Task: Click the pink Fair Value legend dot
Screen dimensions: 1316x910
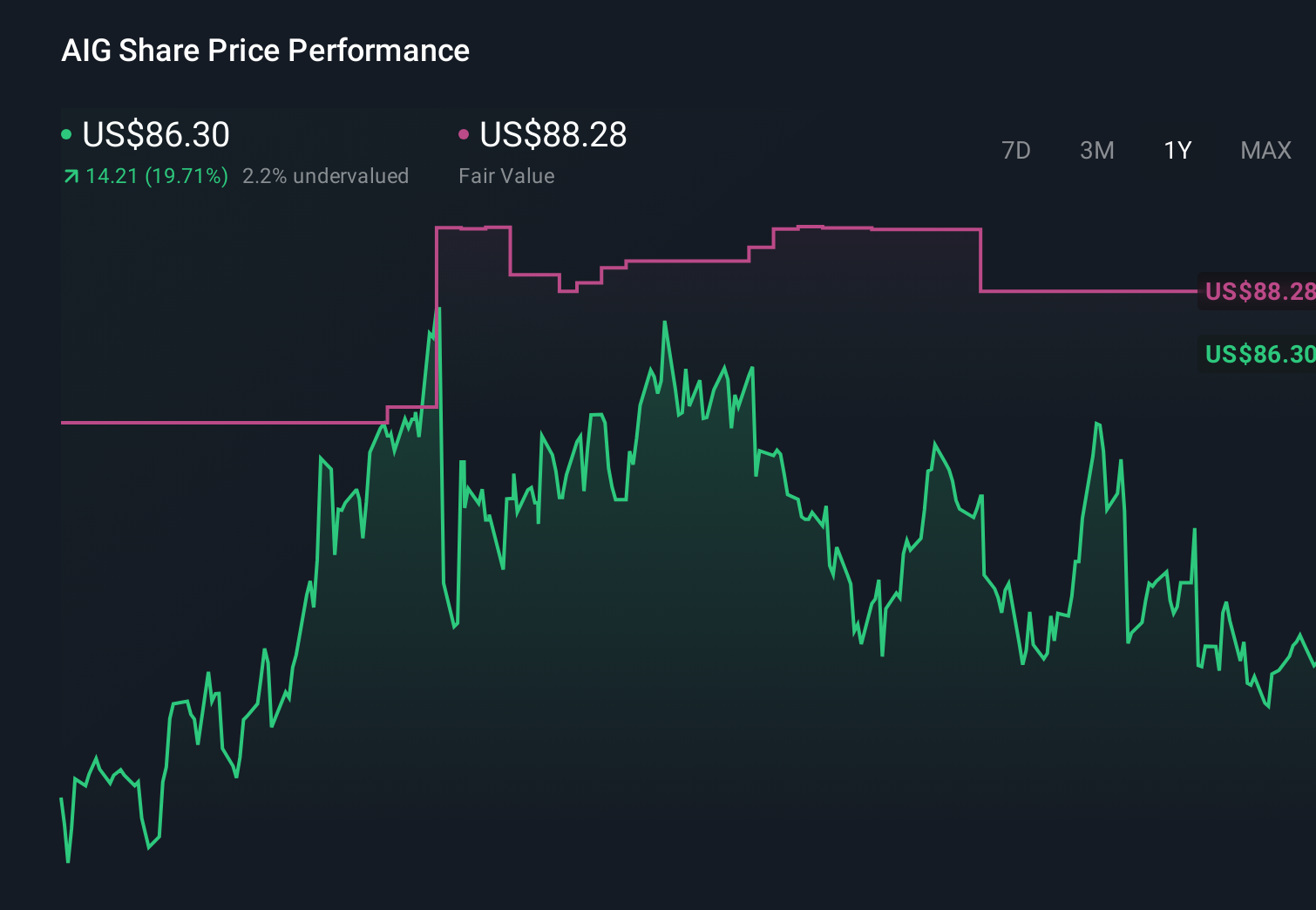Action: [465, 134]
